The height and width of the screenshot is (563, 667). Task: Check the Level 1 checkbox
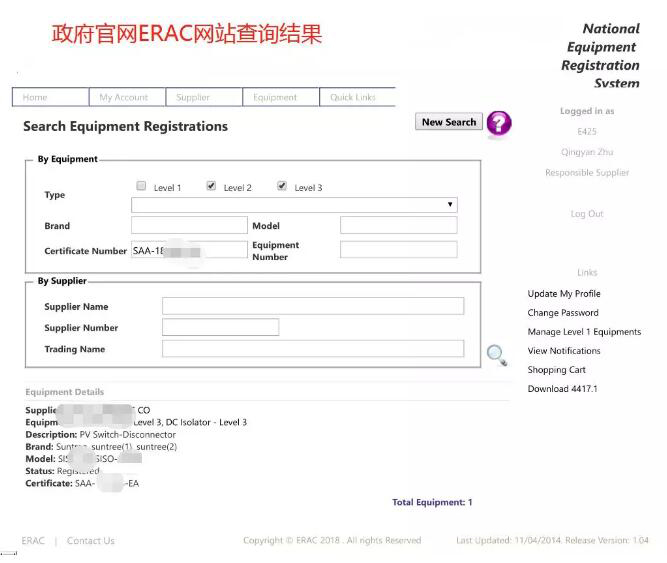(x=141, y=186)
